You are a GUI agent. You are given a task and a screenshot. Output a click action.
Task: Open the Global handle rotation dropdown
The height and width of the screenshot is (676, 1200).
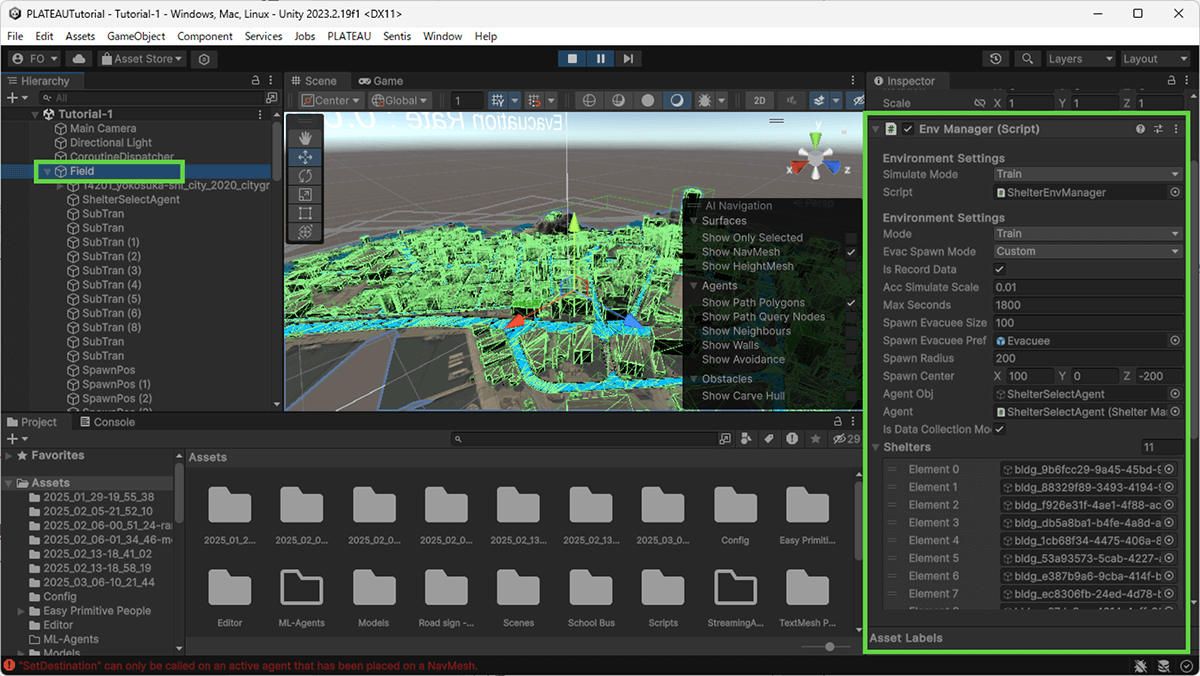click(x=399, y=100)
